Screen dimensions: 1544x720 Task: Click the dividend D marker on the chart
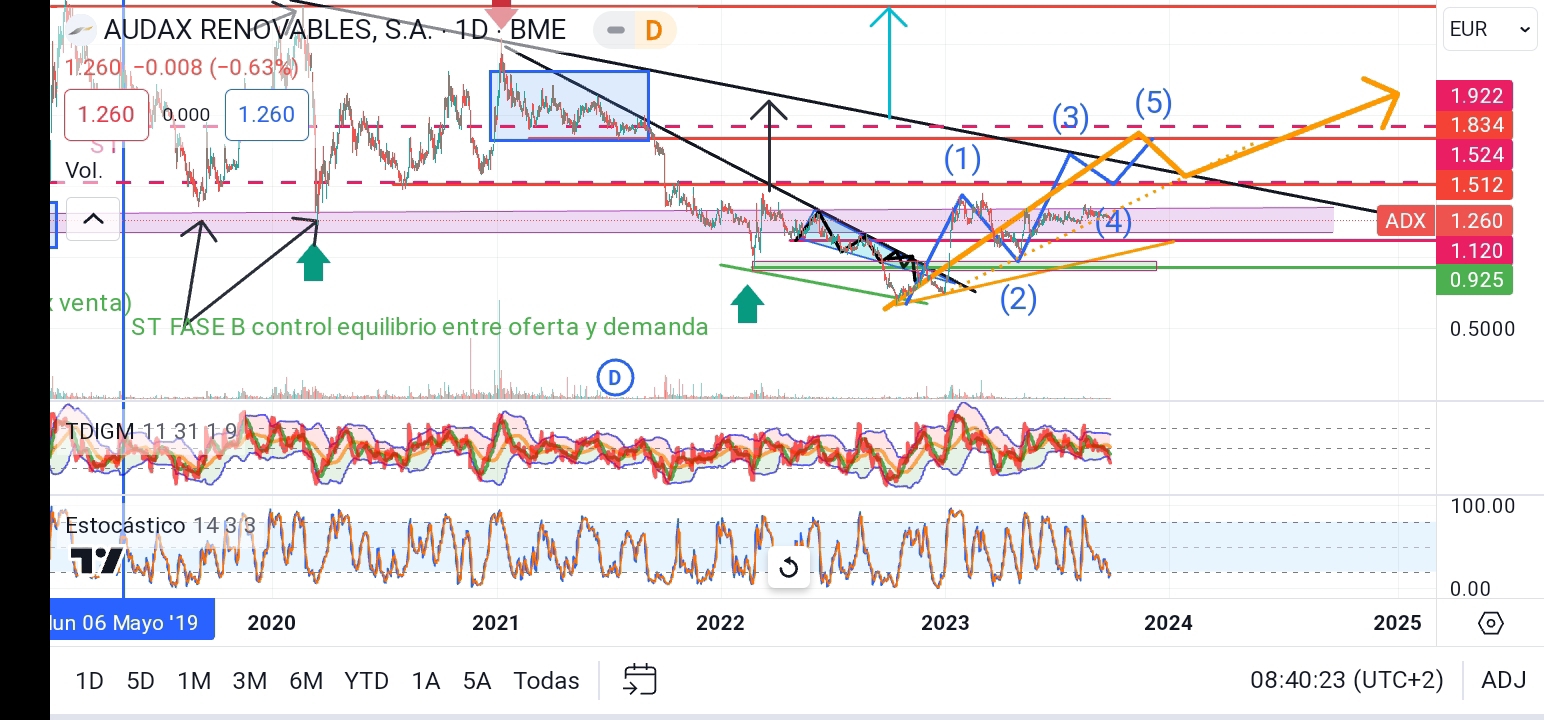pyautogui.click(x=615, y=378)
